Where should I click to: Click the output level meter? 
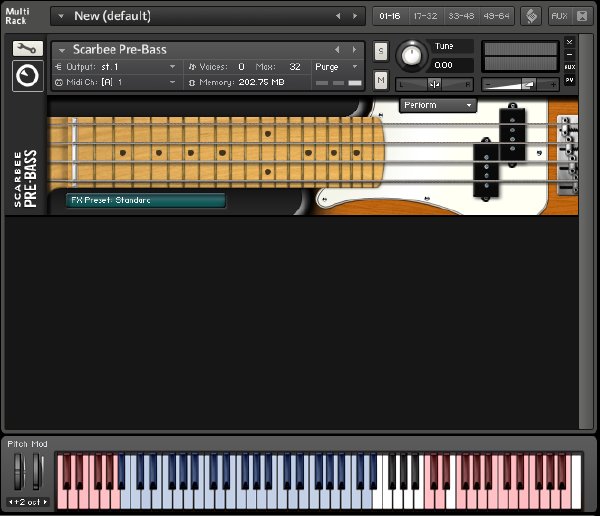pos(520,57)
